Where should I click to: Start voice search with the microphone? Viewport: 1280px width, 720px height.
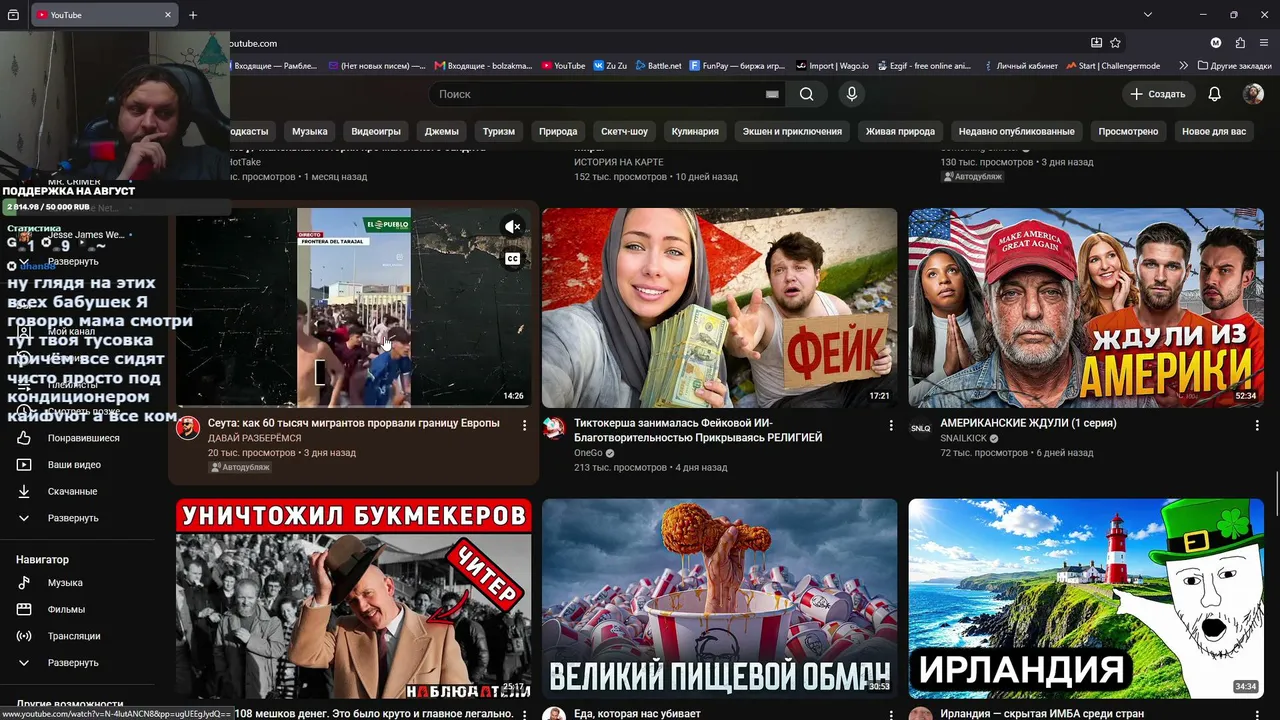point(852,94)
